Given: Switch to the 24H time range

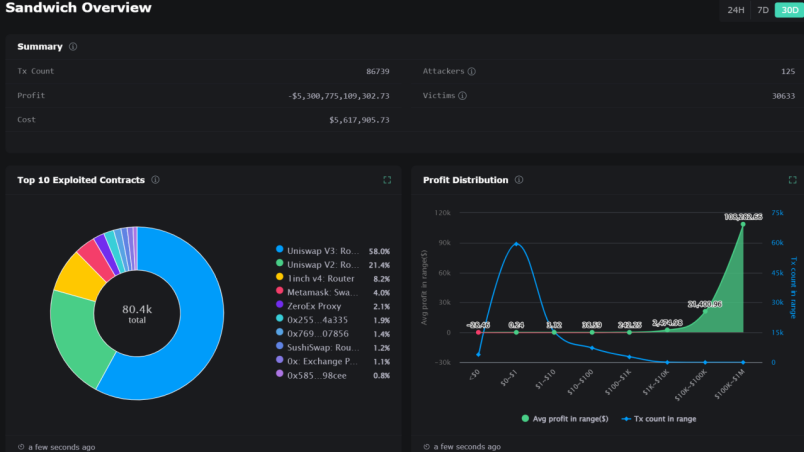Looking at the screenshot, I should (736, 10).
